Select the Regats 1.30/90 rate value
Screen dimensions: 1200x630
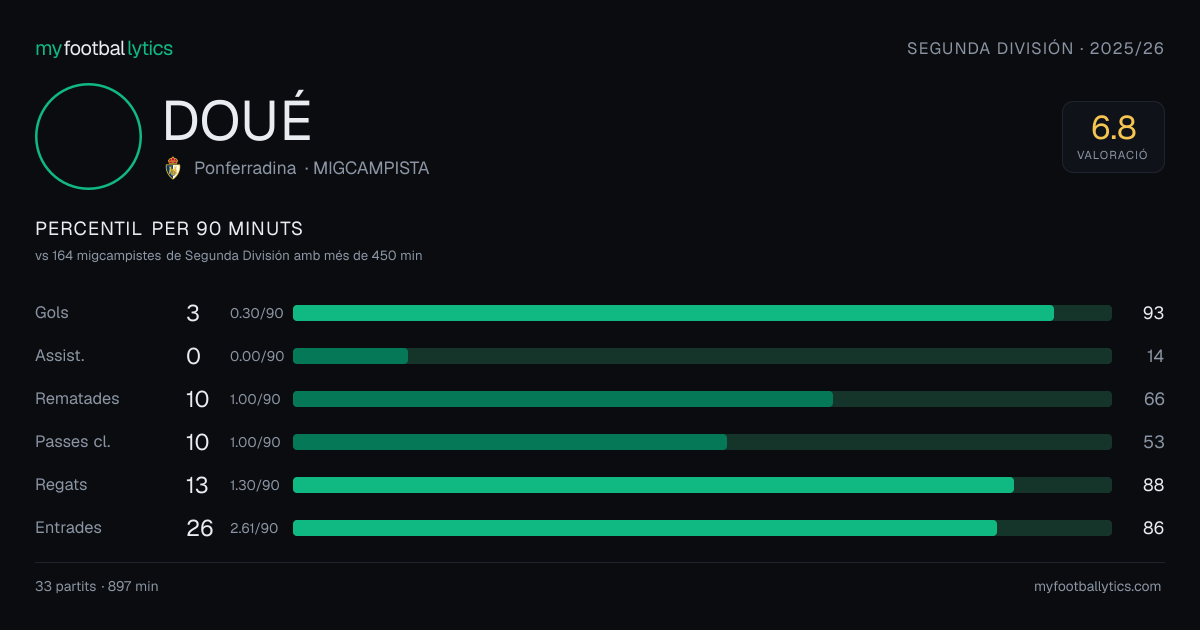pos(255,485)
